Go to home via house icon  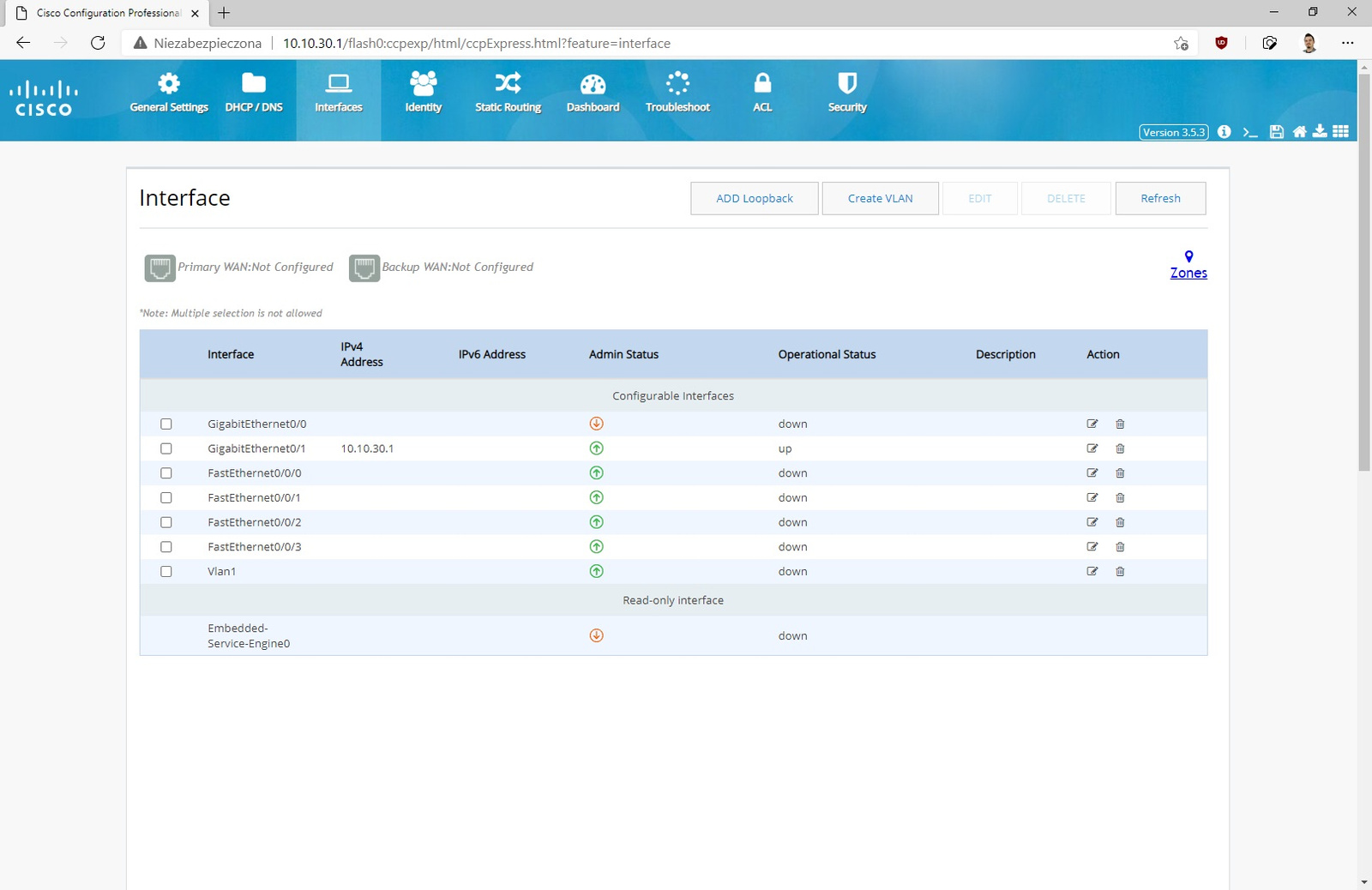pos(1300,132)
